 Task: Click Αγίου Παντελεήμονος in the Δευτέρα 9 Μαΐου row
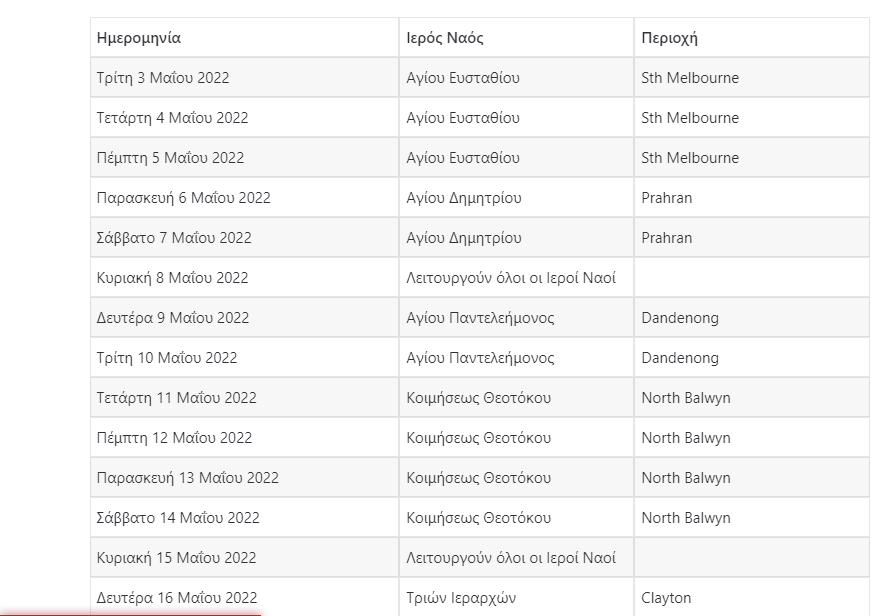[x=480, y=318]
